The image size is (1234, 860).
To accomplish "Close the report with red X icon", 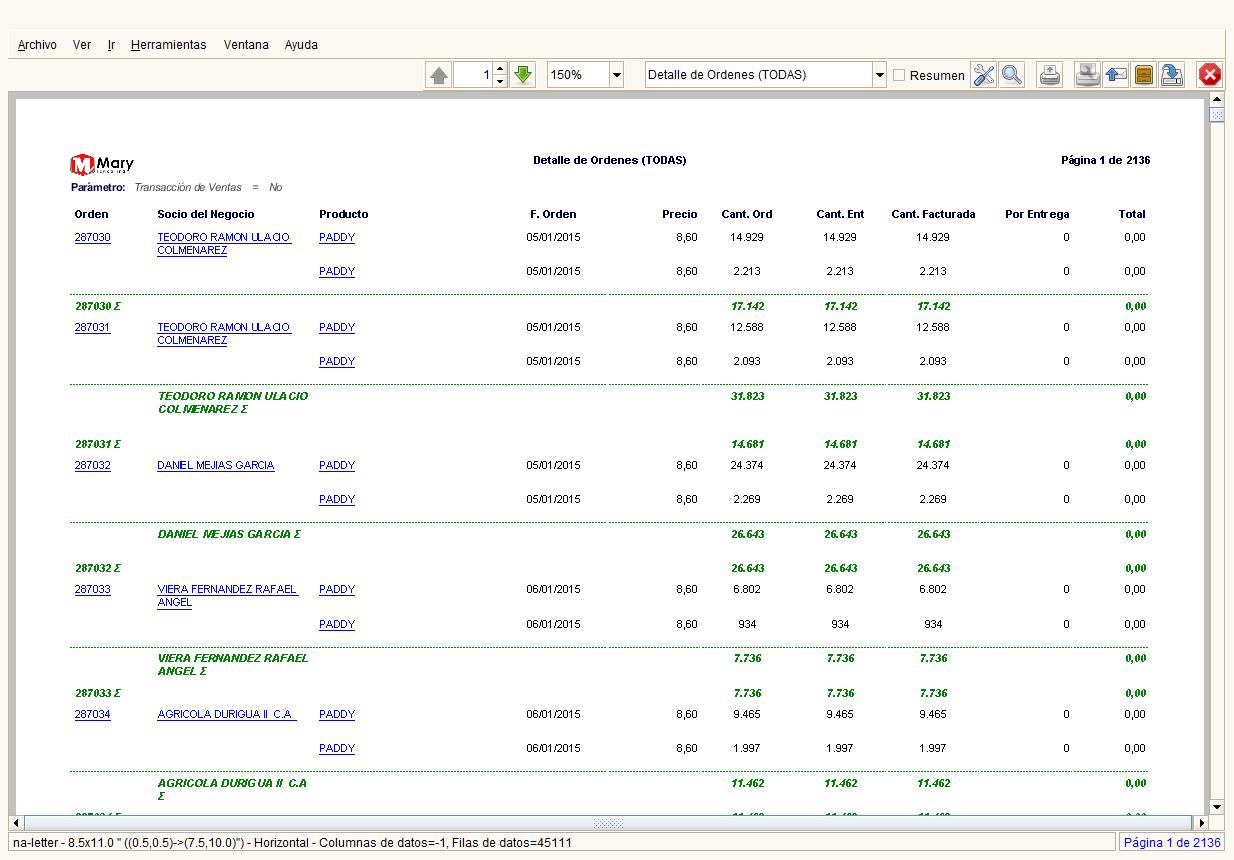I will 1210,75.
